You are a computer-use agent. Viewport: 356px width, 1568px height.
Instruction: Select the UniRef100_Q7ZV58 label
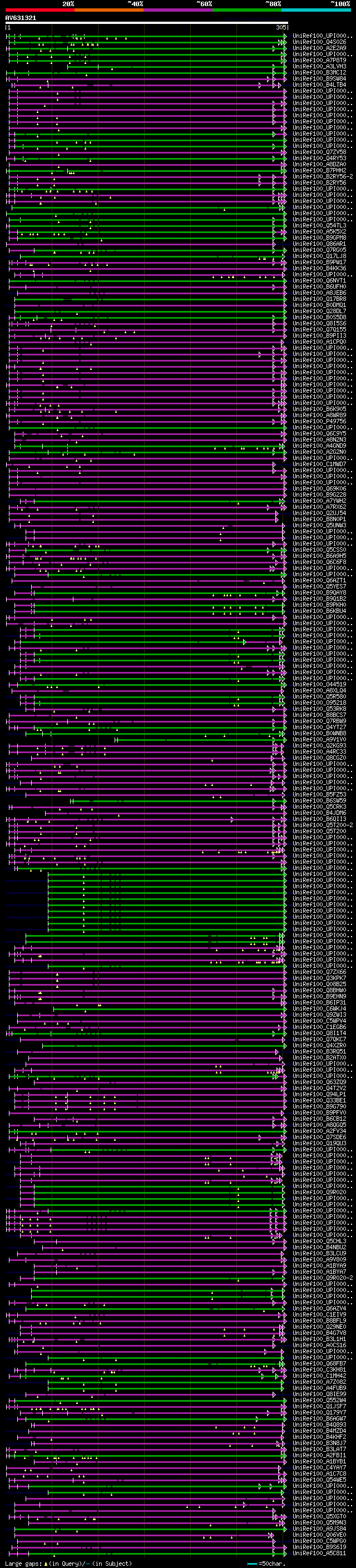tap(319, 152)
